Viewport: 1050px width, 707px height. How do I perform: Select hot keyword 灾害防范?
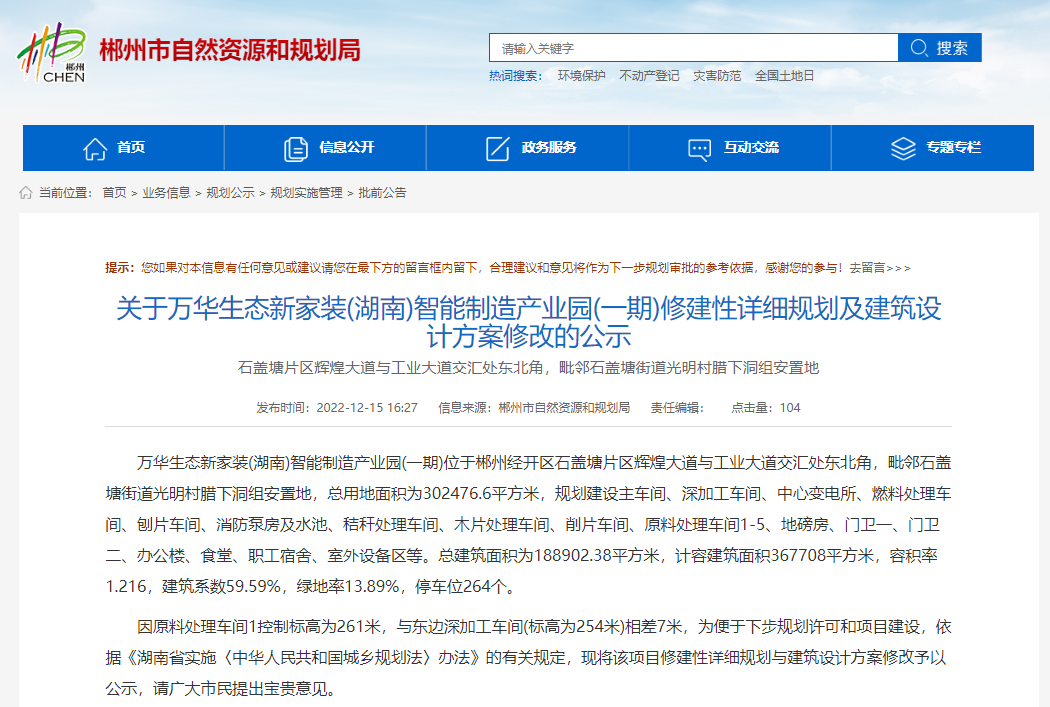click(717, 76)
